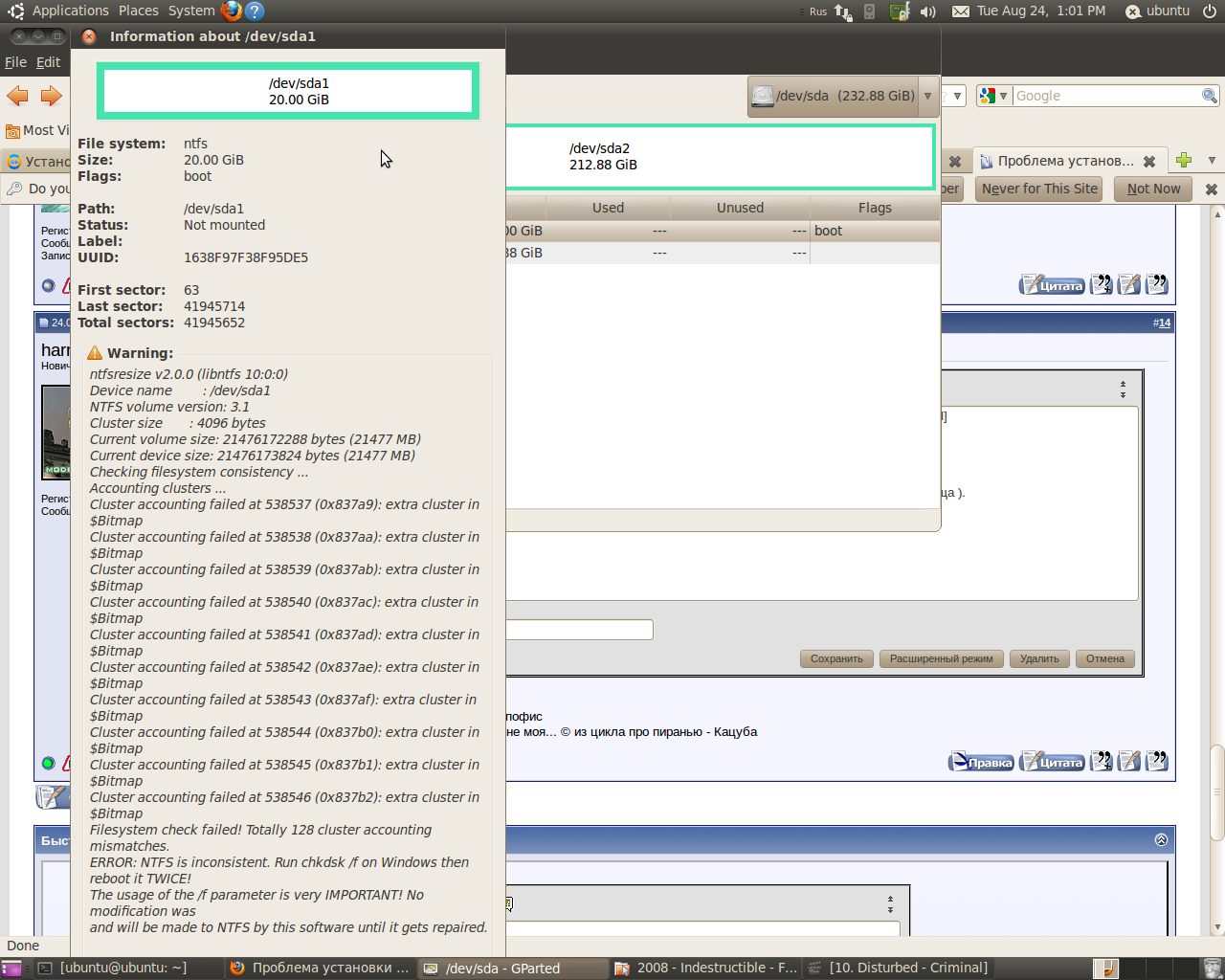This screenshot has height=980, width=1225.
Task: Click the multi-quote icon with plus sign
Action: point(1102,284)
